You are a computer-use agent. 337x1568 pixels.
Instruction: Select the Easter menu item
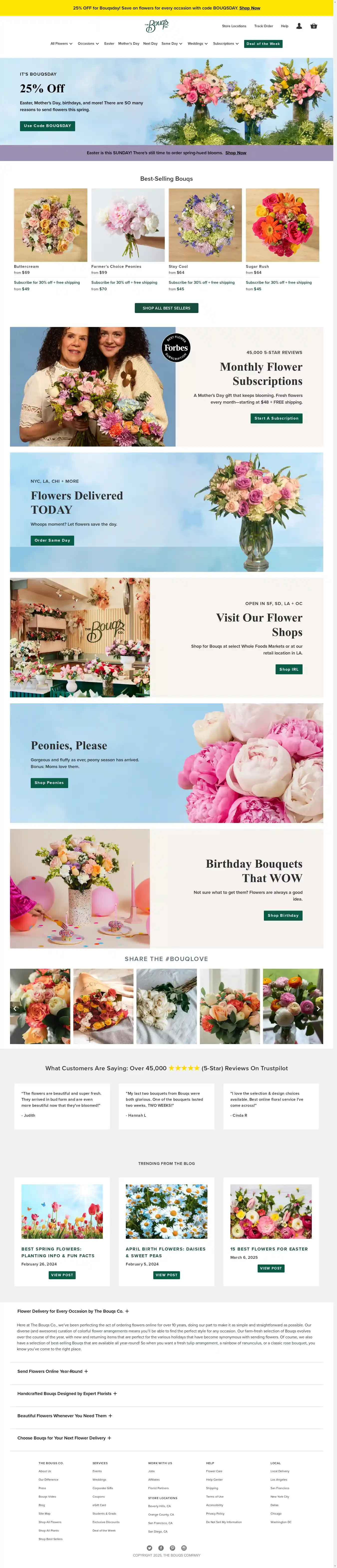(x=110, y=44)
